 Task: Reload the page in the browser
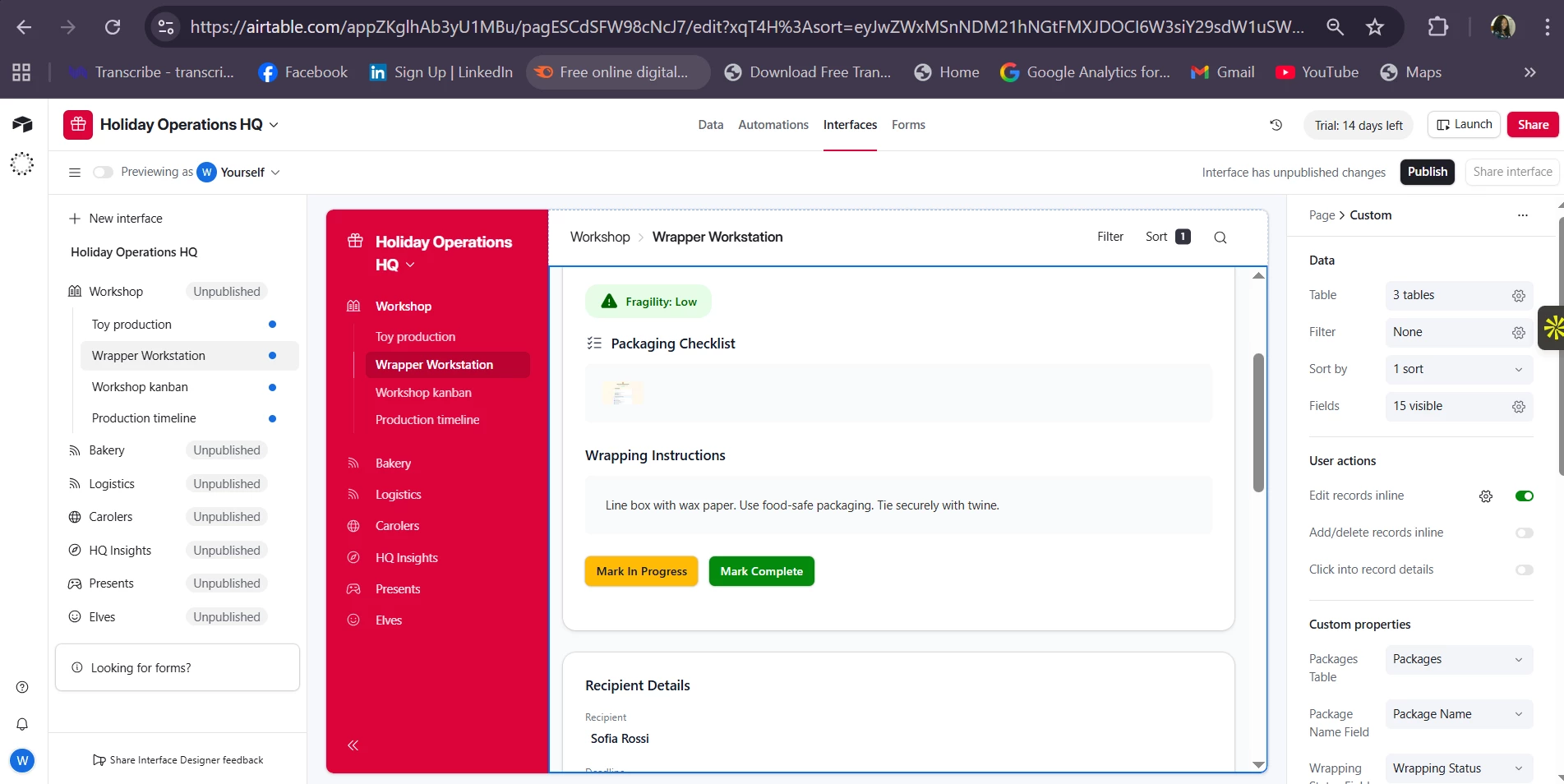click(113, 27)
